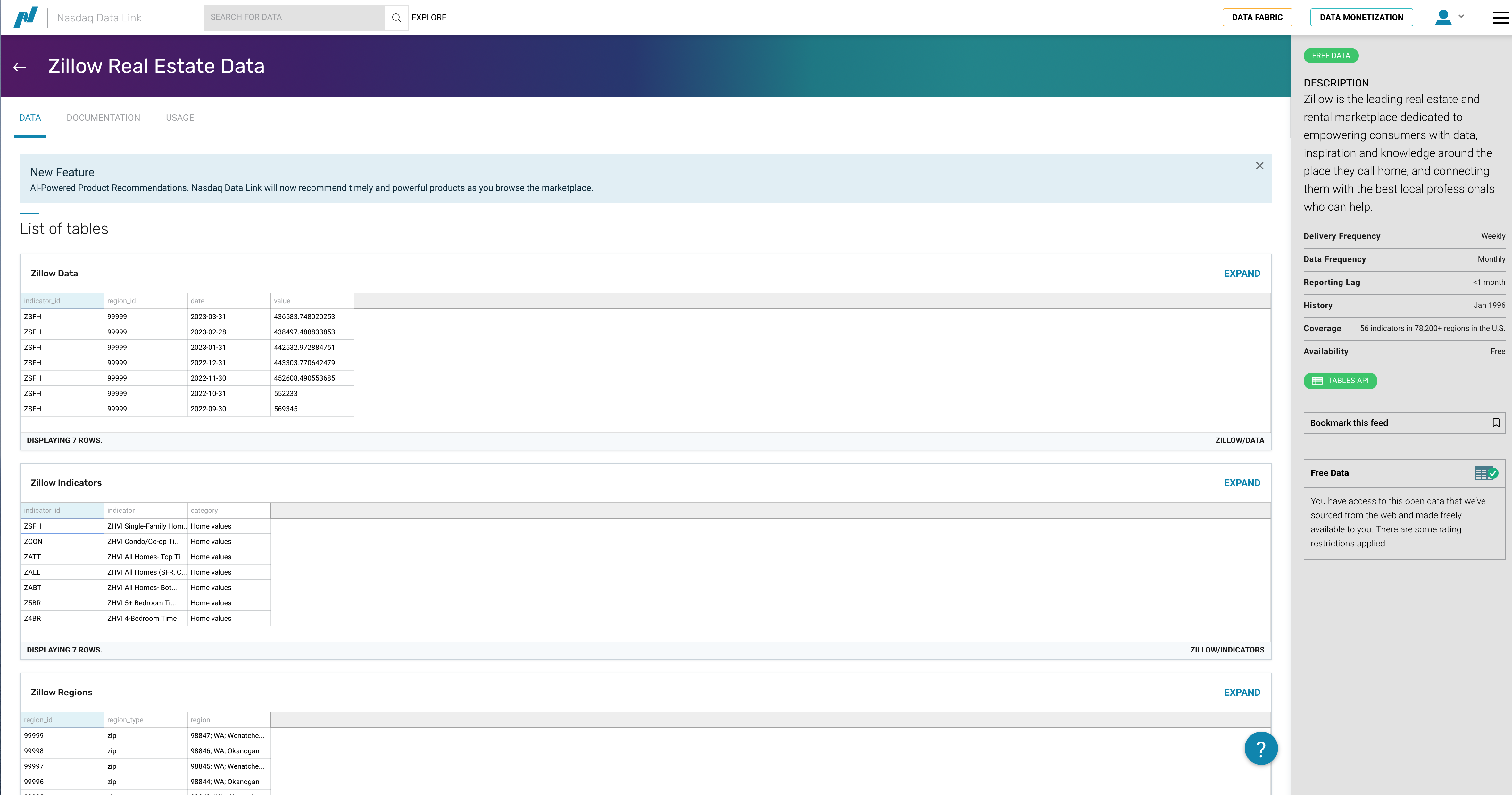Open the help question mark bubble
This screenshot has width=1512, height=795.
[1261, 748]
